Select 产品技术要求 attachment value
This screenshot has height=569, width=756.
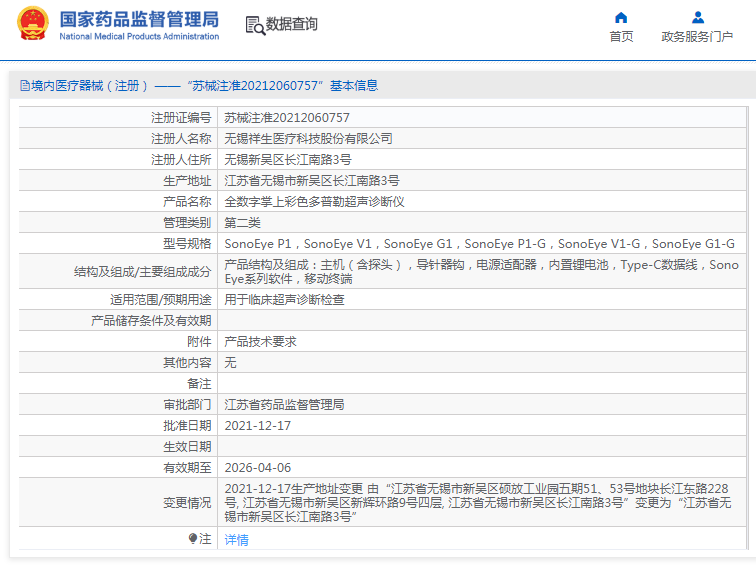click(x=260, y=342)
